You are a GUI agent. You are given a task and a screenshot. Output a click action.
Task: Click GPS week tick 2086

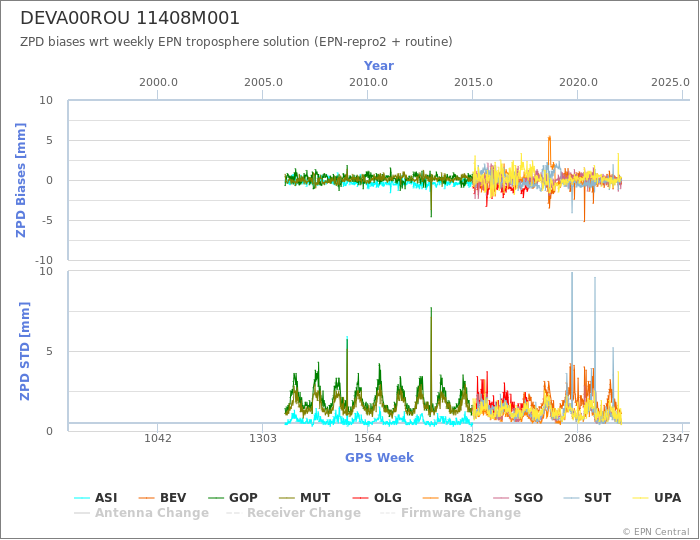[x=578, y=439]
